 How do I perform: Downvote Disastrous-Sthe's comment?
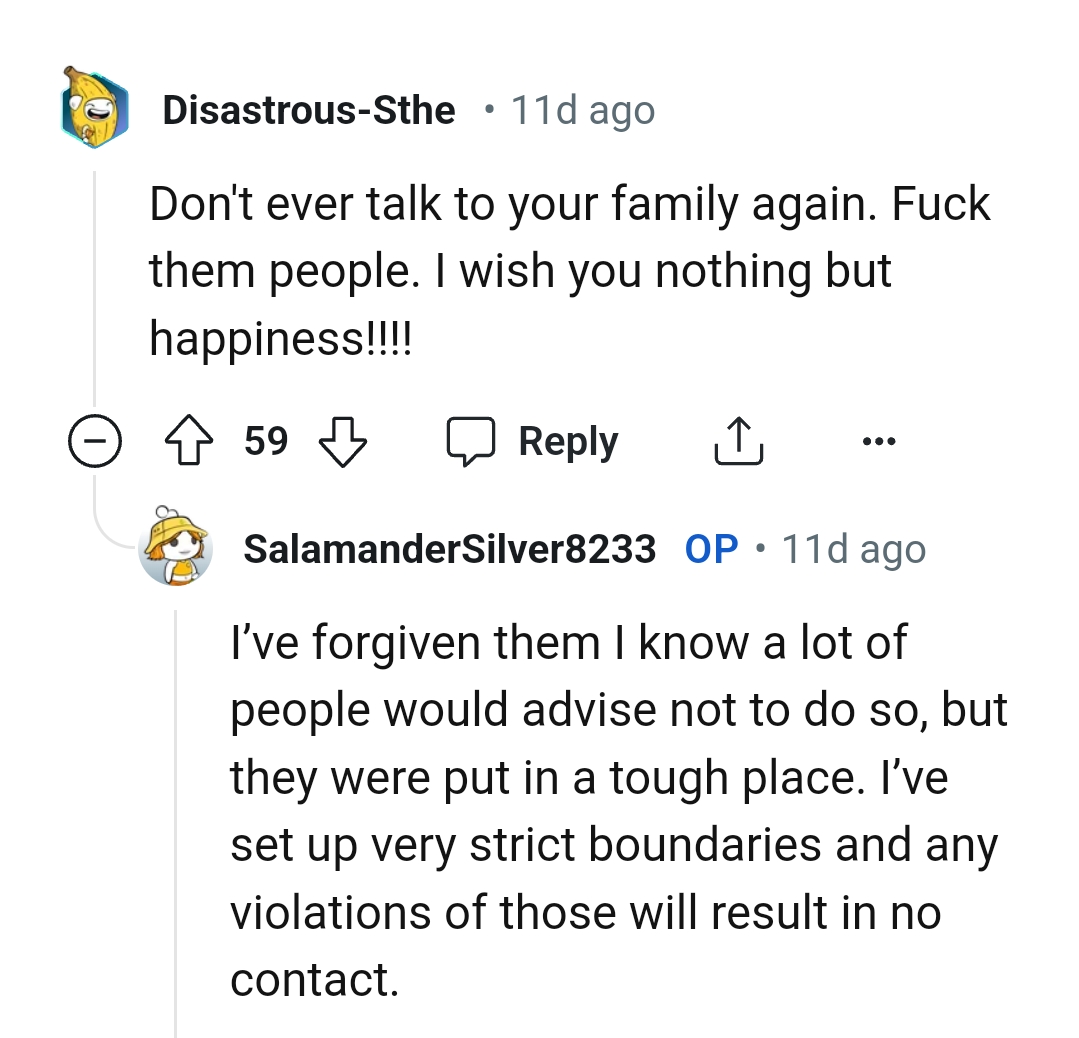click(x=342, y=440)
